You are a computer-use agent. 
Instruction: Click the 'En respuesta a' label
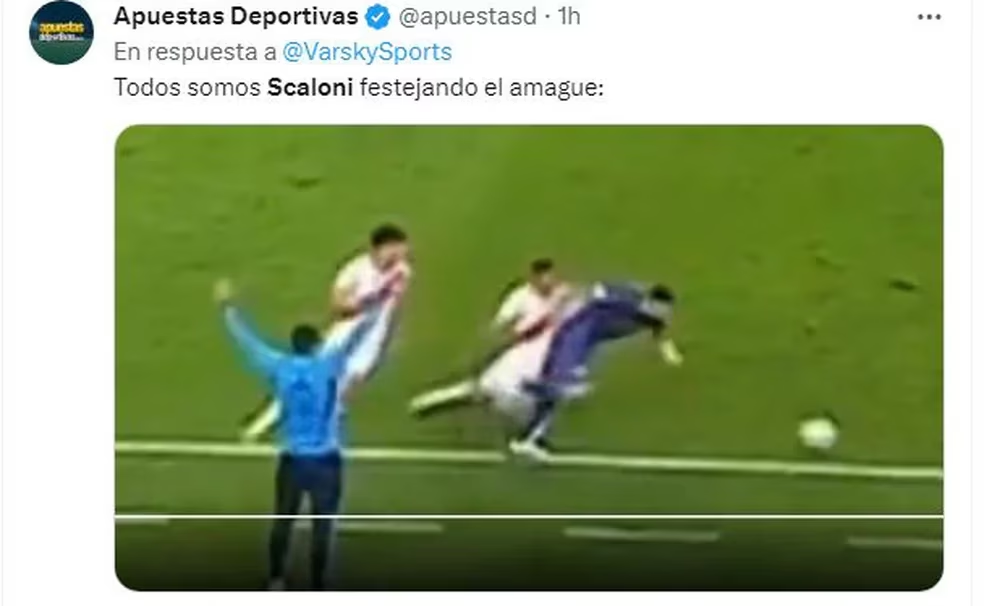pos(195,52)
